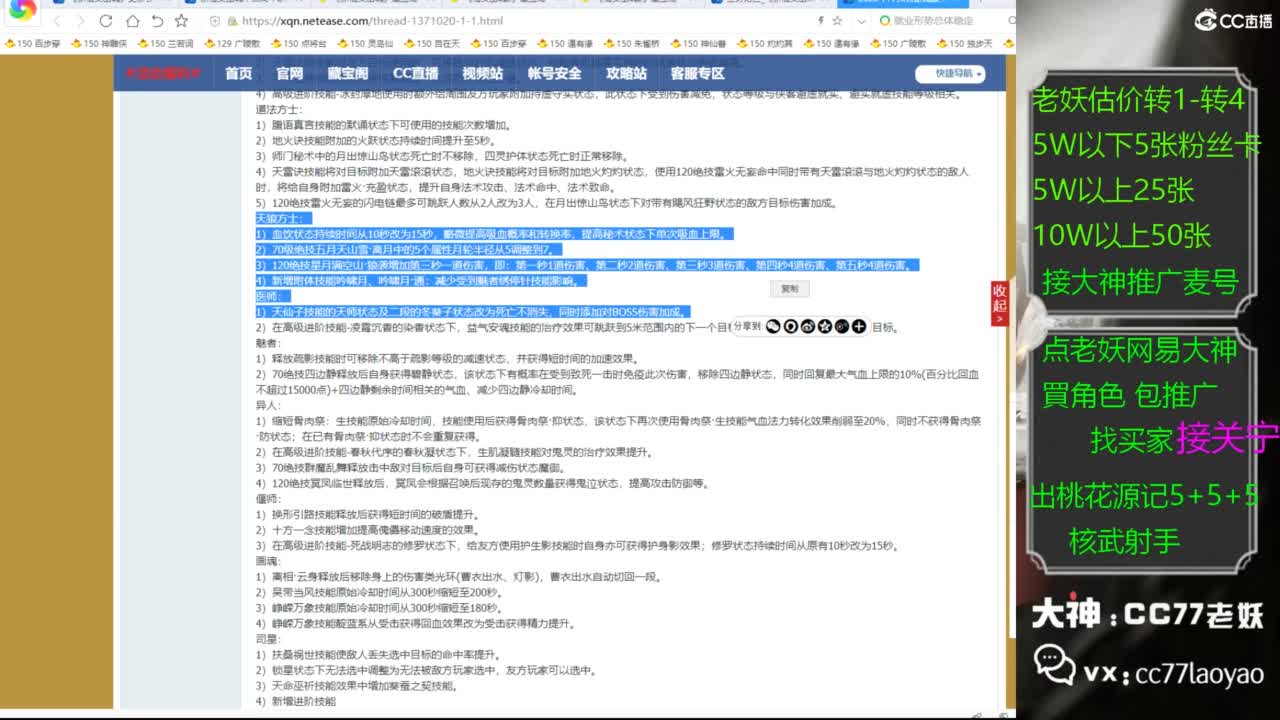Open the Qzone share icon
The image size is (1280, 720).
(825, 325)
